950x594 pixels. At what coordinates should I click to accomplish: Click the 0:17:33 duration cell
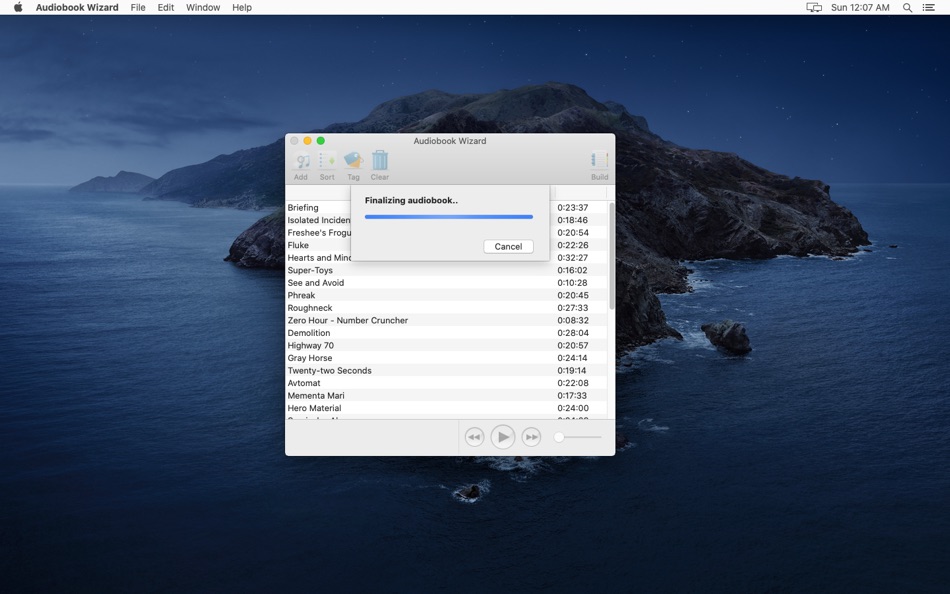[573, 395]
